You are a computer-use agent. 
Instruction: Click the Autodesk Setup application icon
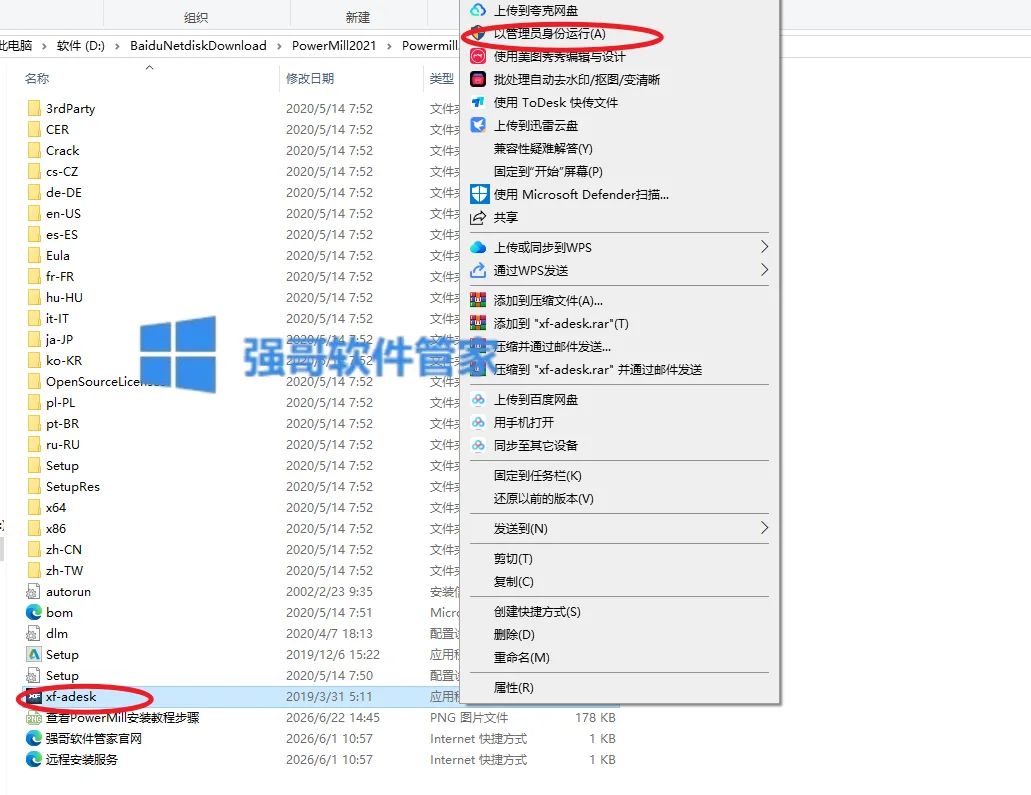pyautogui.click(x=34, y=654)
